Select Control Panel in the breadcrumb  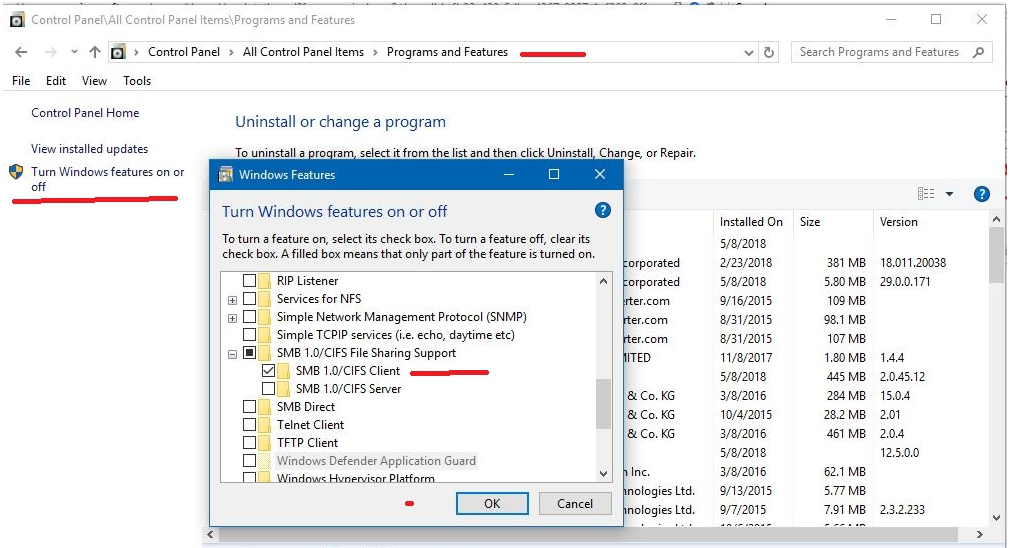184,52
